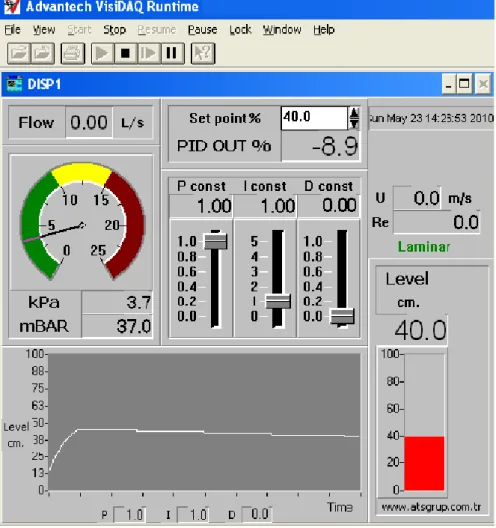
Task: Open the Pause menu
Action: click(202, 30)
